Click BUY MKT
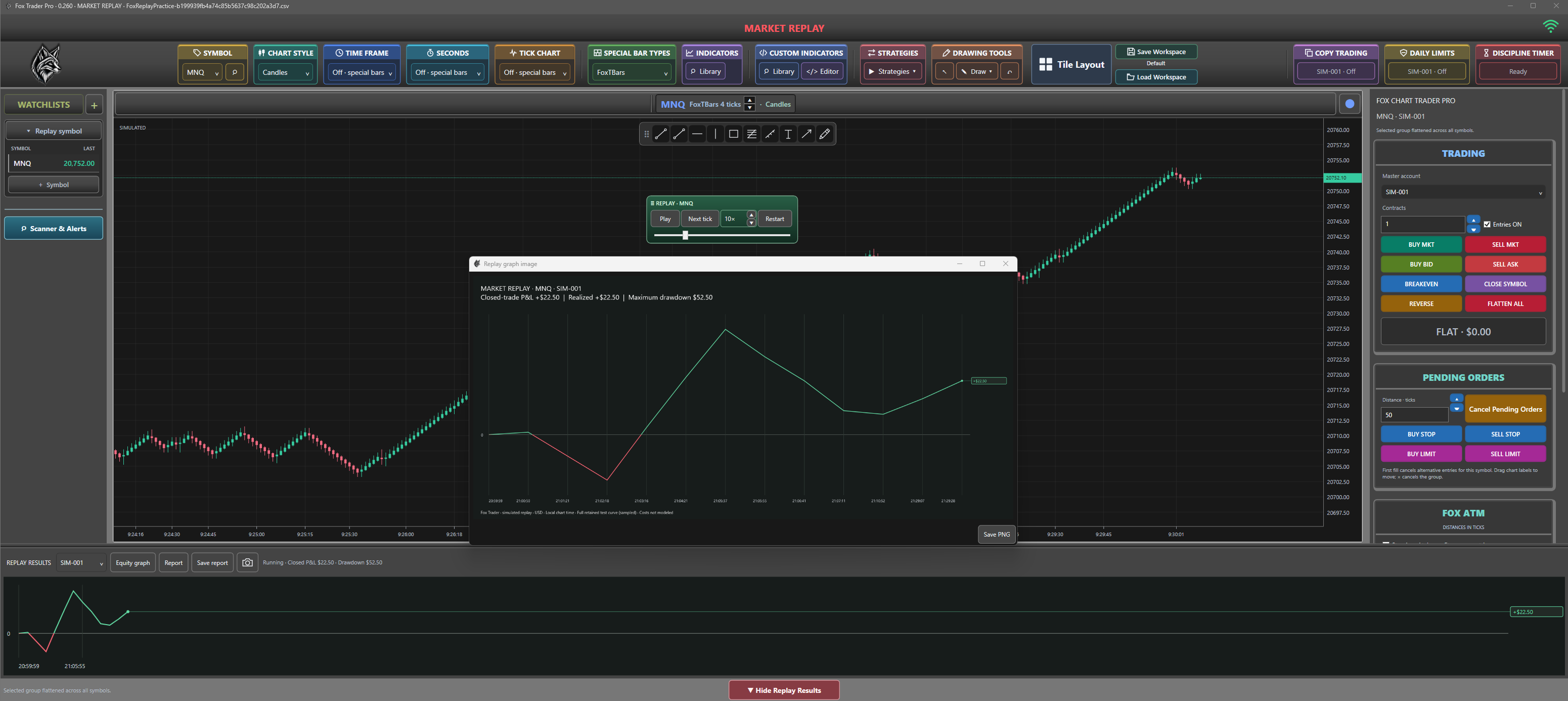 [1421, 245]
